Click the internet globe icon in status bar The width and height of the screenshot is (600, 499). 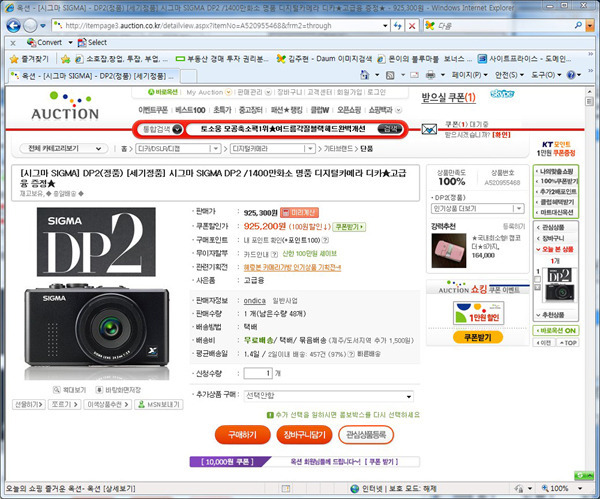point(355,489)
